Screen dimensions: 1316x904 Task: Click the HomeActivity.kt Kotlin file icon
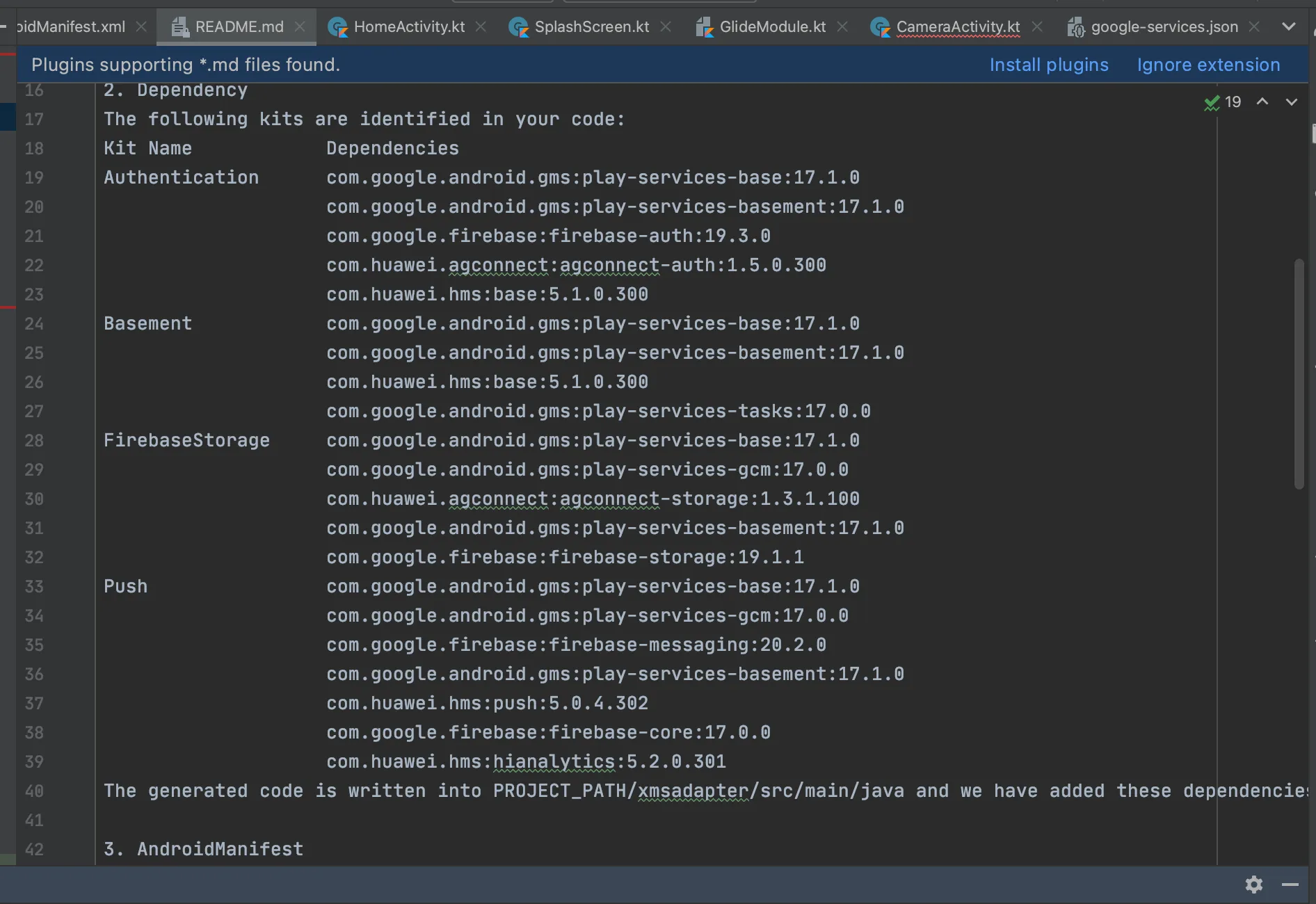pyautogui.click(x=338, y=27)
